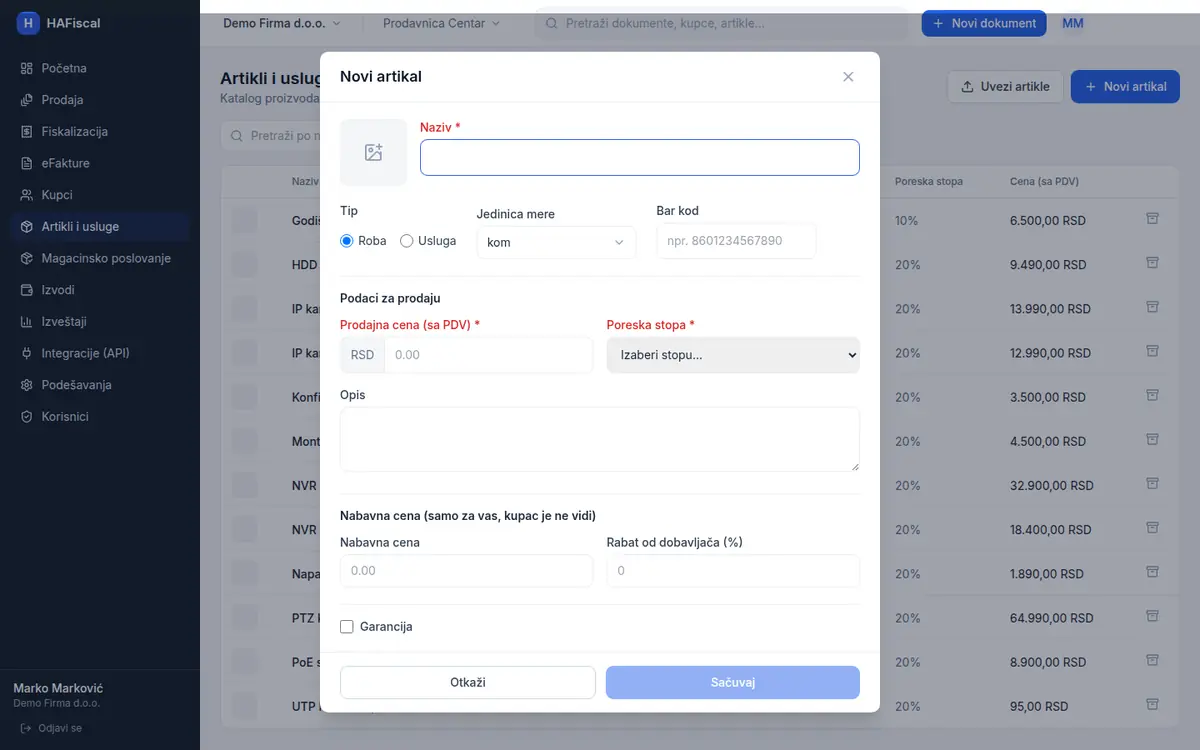The height and width of the screenshot is (750, 1200).
Task: Archive the 13.990,00 RSD article row
Action: pos(1152,307)
